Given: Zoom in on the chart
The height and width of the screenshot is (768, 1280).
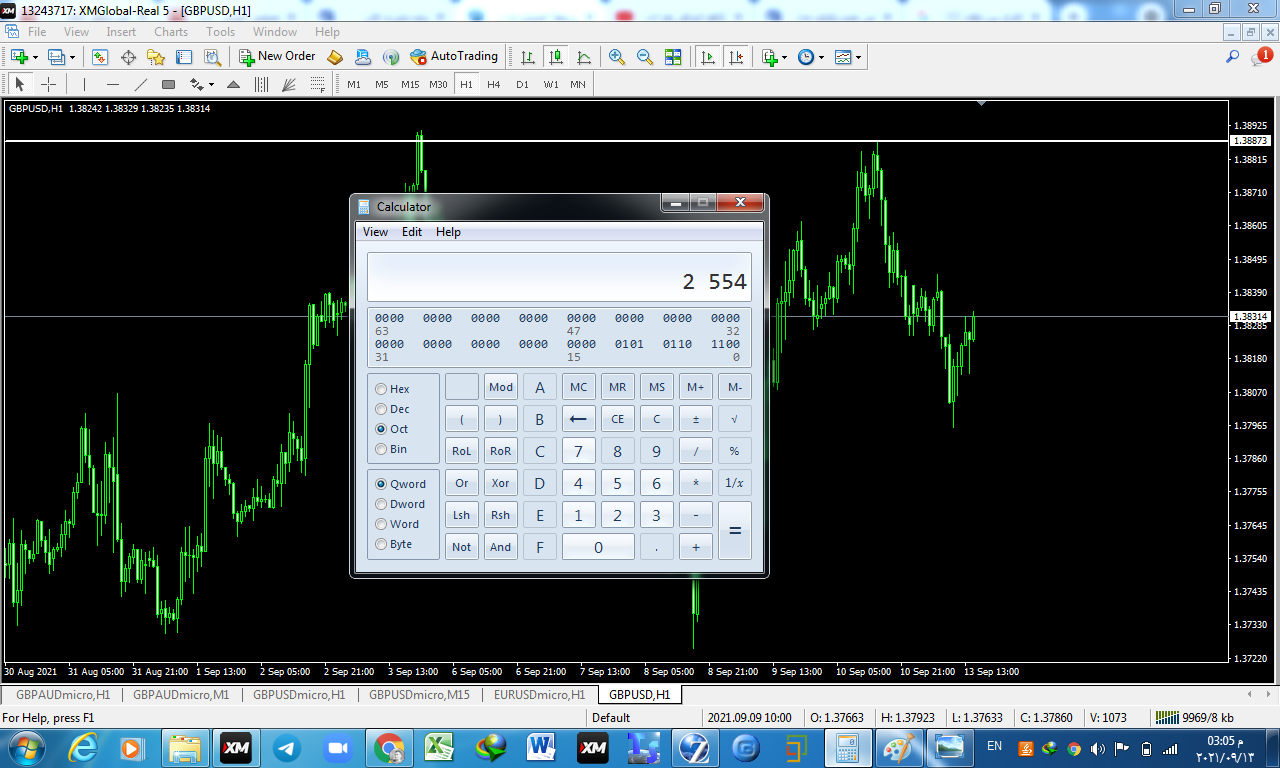Looking at the screenshot, I should tap(617, 57).
